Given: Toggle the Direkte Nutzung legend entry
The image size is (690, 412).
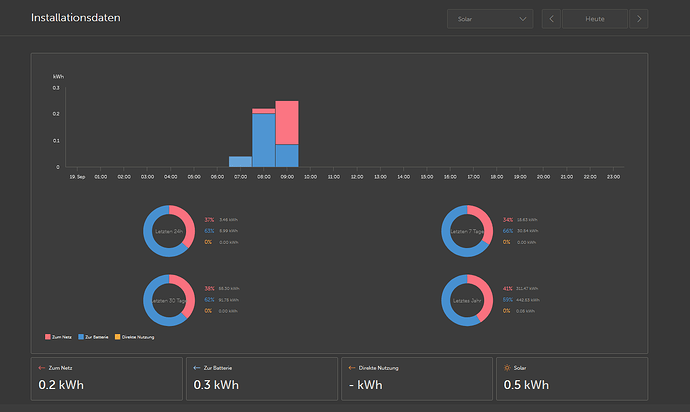Looking at the screenshot, I should coord(135,337).
